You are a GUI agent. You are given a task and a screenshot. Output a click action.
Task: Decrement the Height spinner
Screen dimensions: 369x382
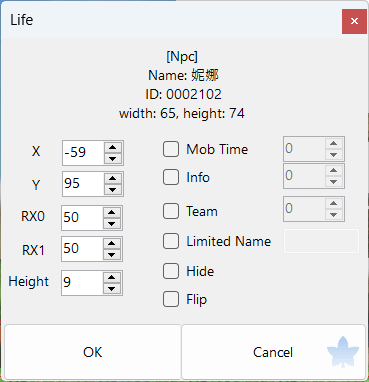(x=112, y=289)
